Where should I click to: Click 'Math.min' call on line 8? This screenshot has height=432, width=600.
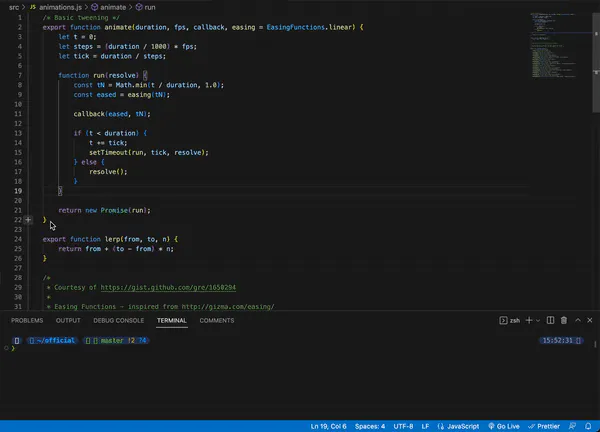coord(131,85)
